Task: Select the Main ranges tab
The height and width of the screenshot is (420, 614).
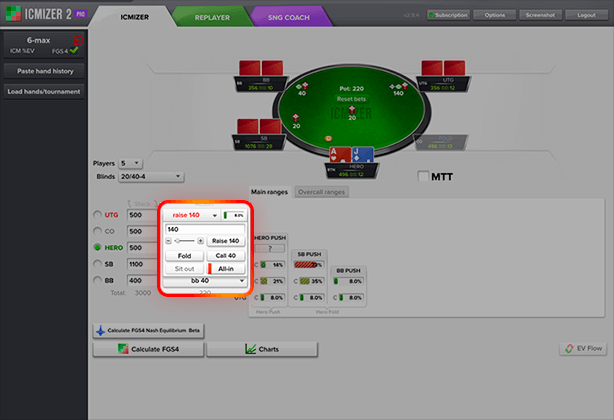Action: [x=269, y=192]
